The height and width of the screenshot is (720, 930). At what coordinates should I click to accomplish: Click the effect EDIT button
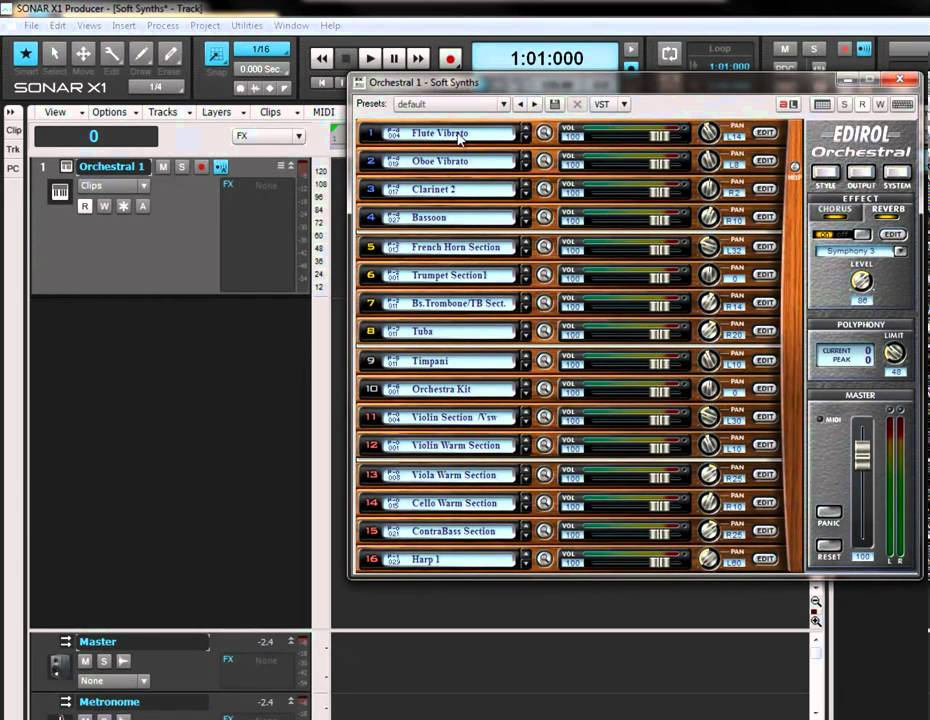893,234
